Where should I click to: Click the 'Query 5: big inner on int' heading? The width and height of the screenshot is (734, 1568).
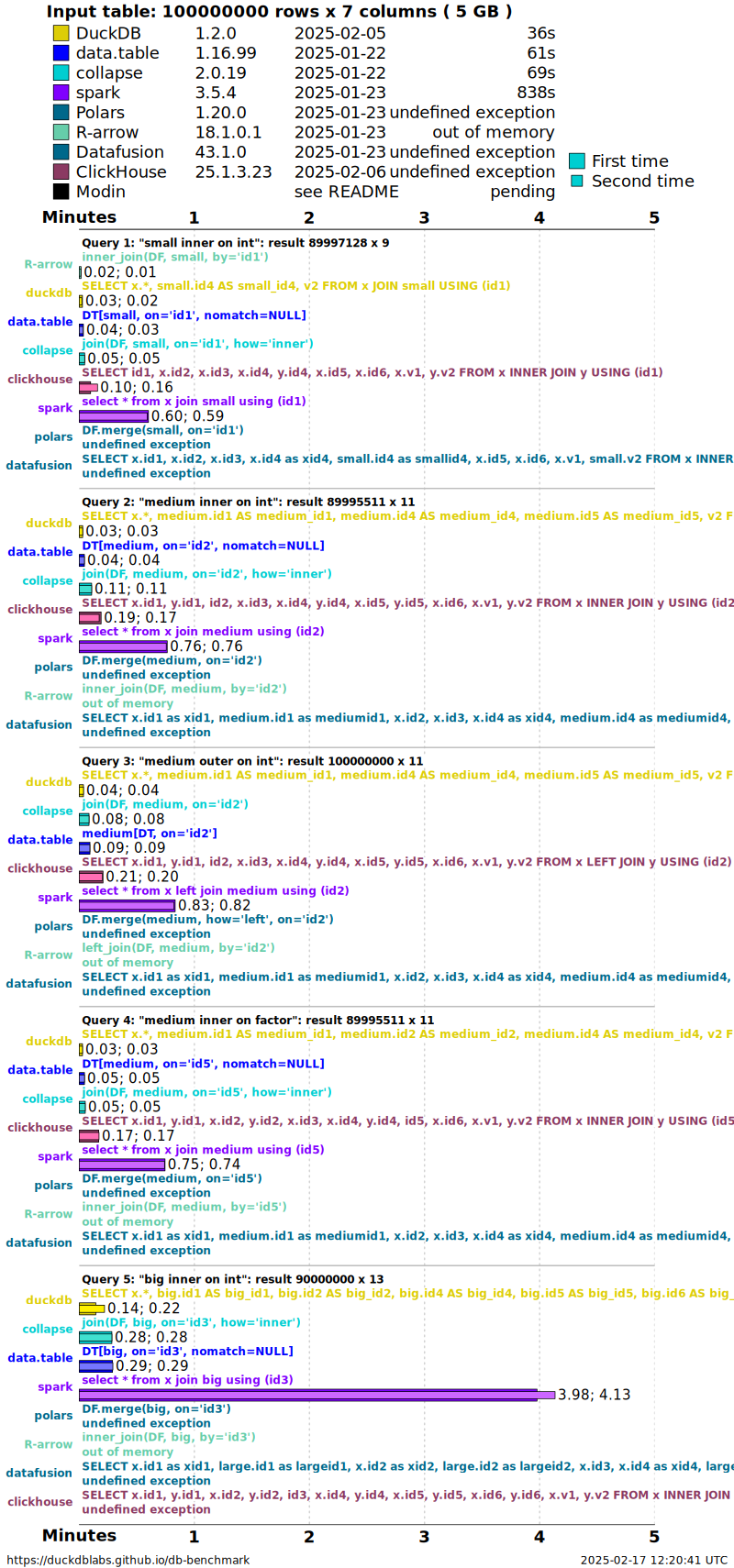pyautogui.click(x=232, y=1279)
